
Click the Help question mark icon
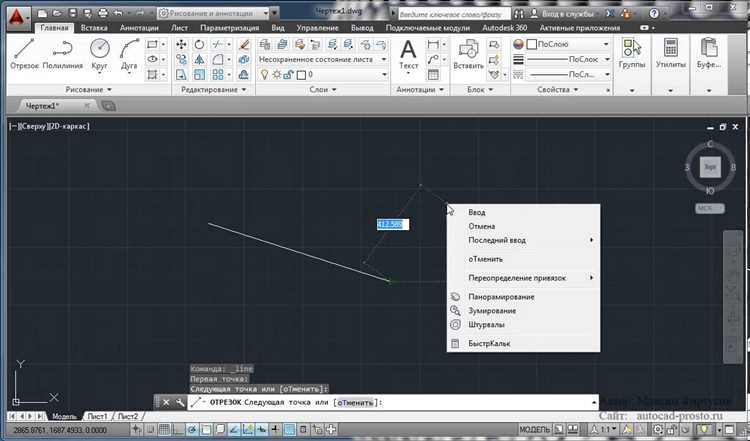tap(654, 13)
